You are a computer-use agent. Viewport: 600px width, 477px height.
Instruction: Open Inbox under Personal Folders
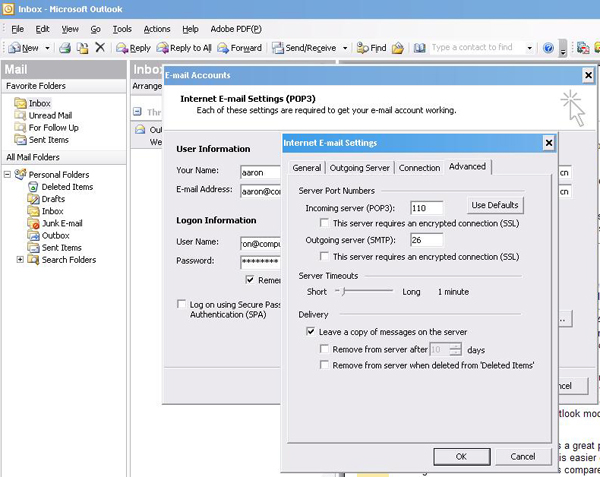52,211
